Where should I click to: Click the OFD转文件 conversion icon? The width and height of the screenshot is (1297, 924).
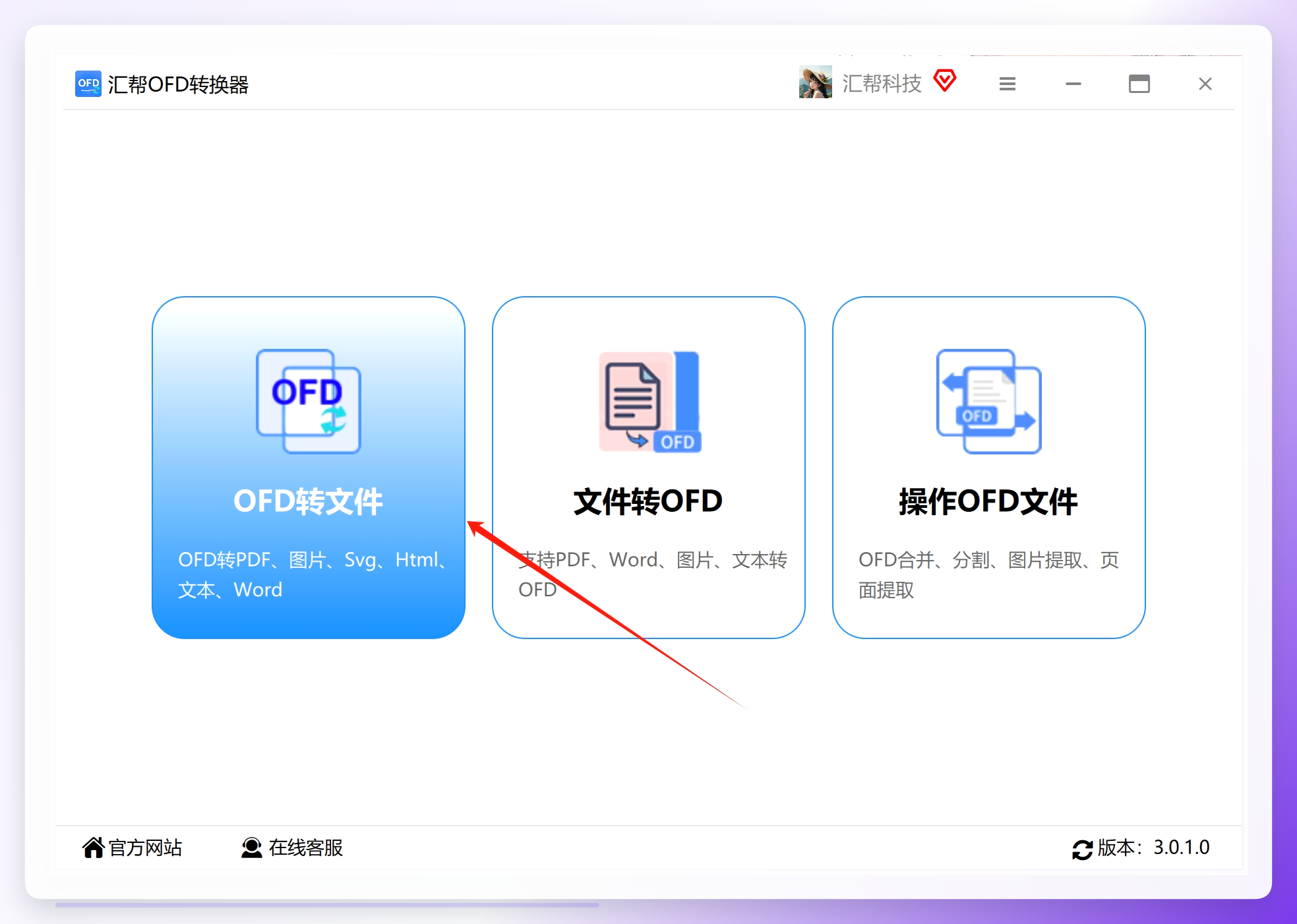(309, 401)
